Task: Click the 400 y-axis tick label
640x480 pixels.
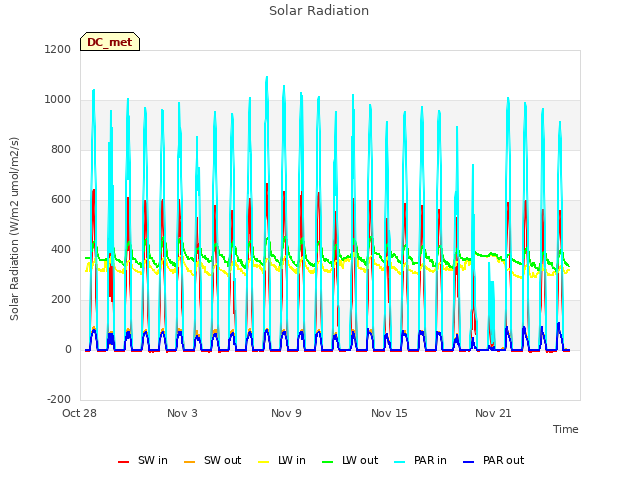Action: coord(61,249)
